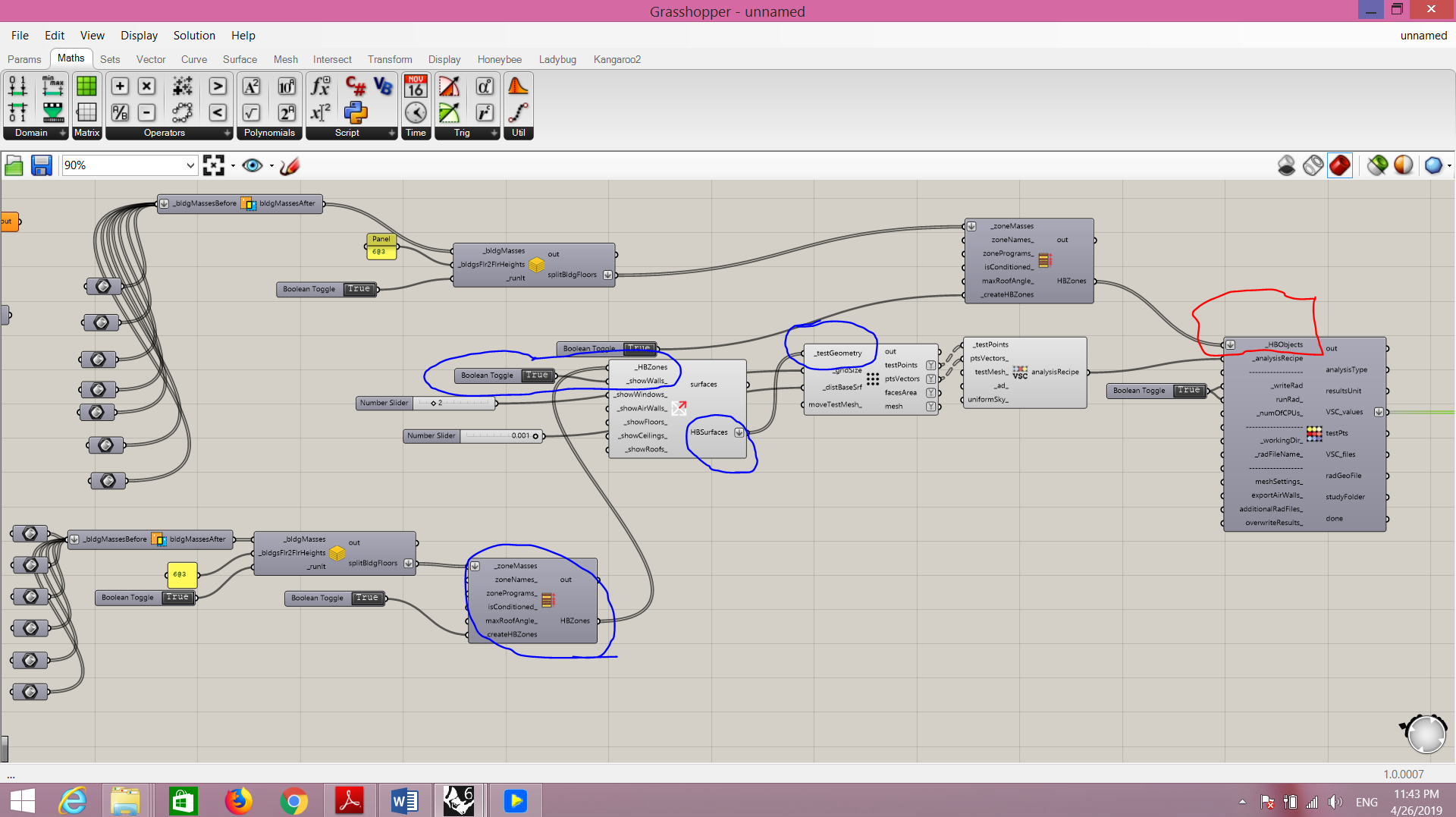Viewport: 1456px width, 817px height.
Task: Click the yellow Panel with 6@3
Action: [x=381, y=246]
